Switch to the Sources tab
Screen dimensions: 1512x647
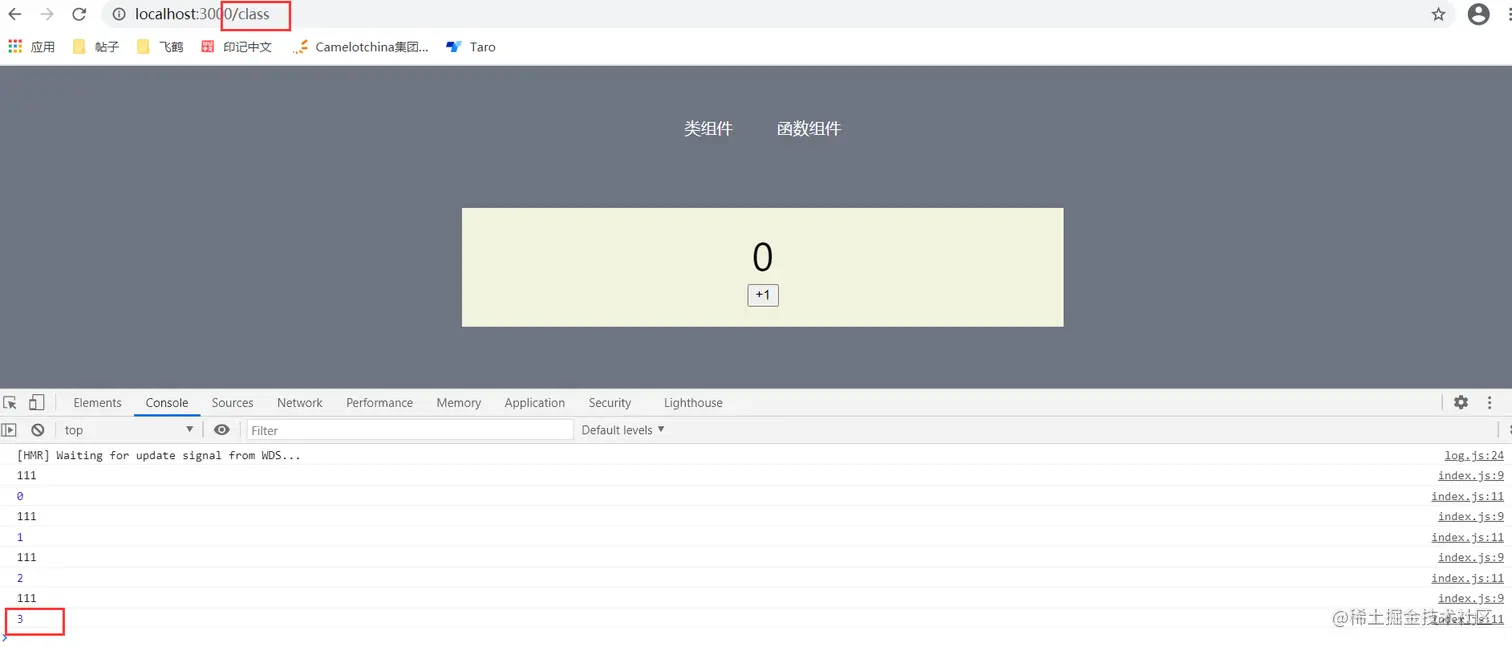[232, 403]
